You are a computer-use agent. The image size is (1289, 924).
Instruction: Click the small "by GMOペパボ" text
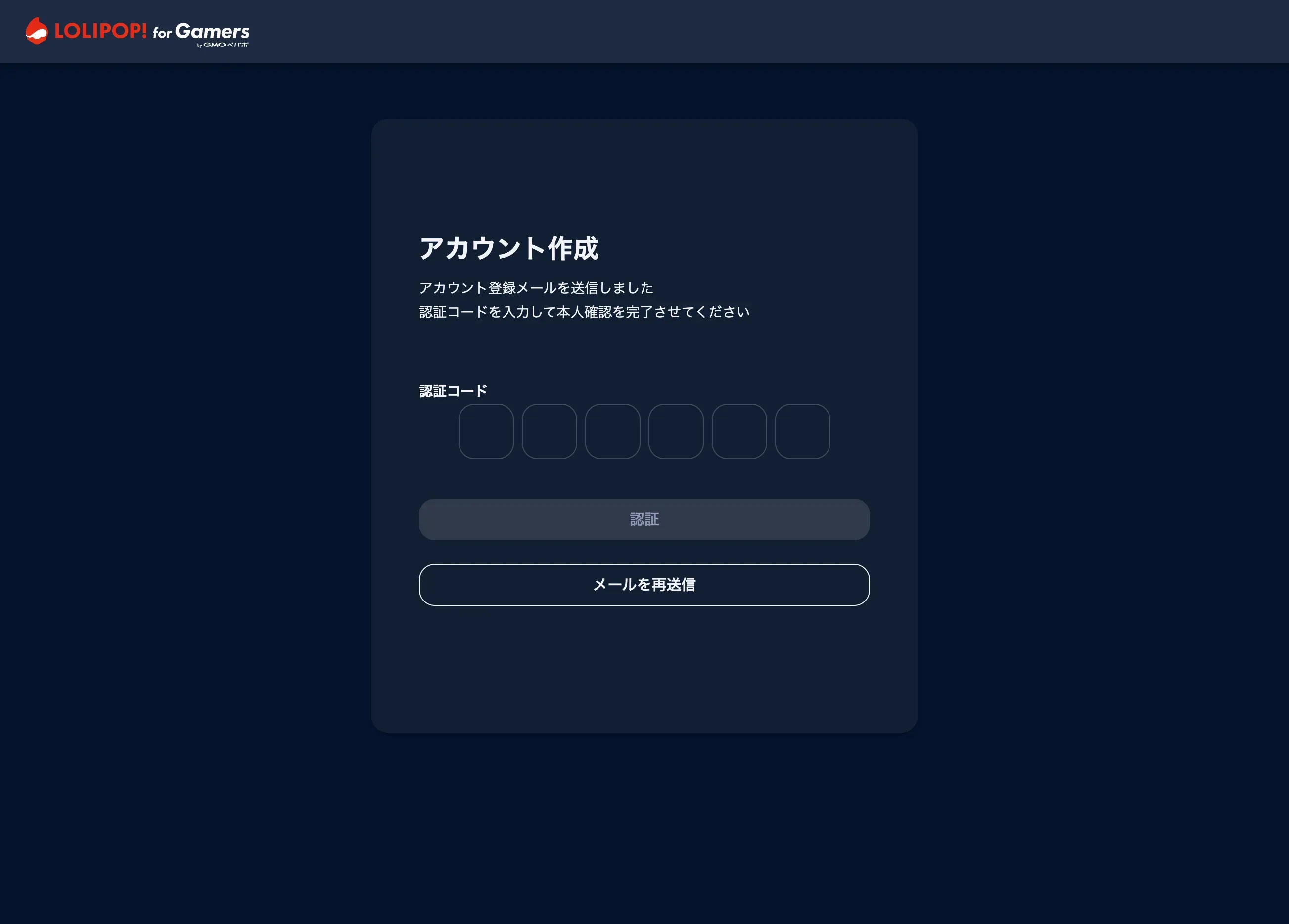click(223, 45)
